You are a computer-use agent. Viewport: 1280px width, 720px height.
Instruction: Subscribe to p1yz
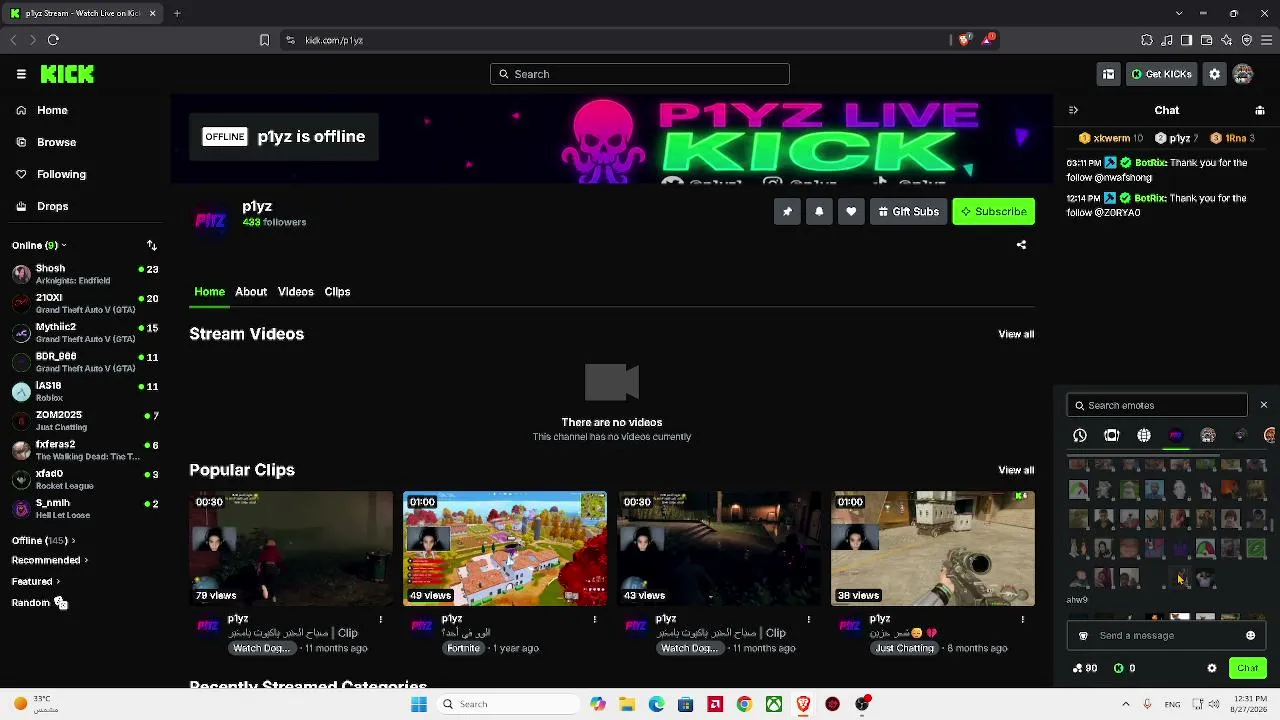[x=993, y=211]
